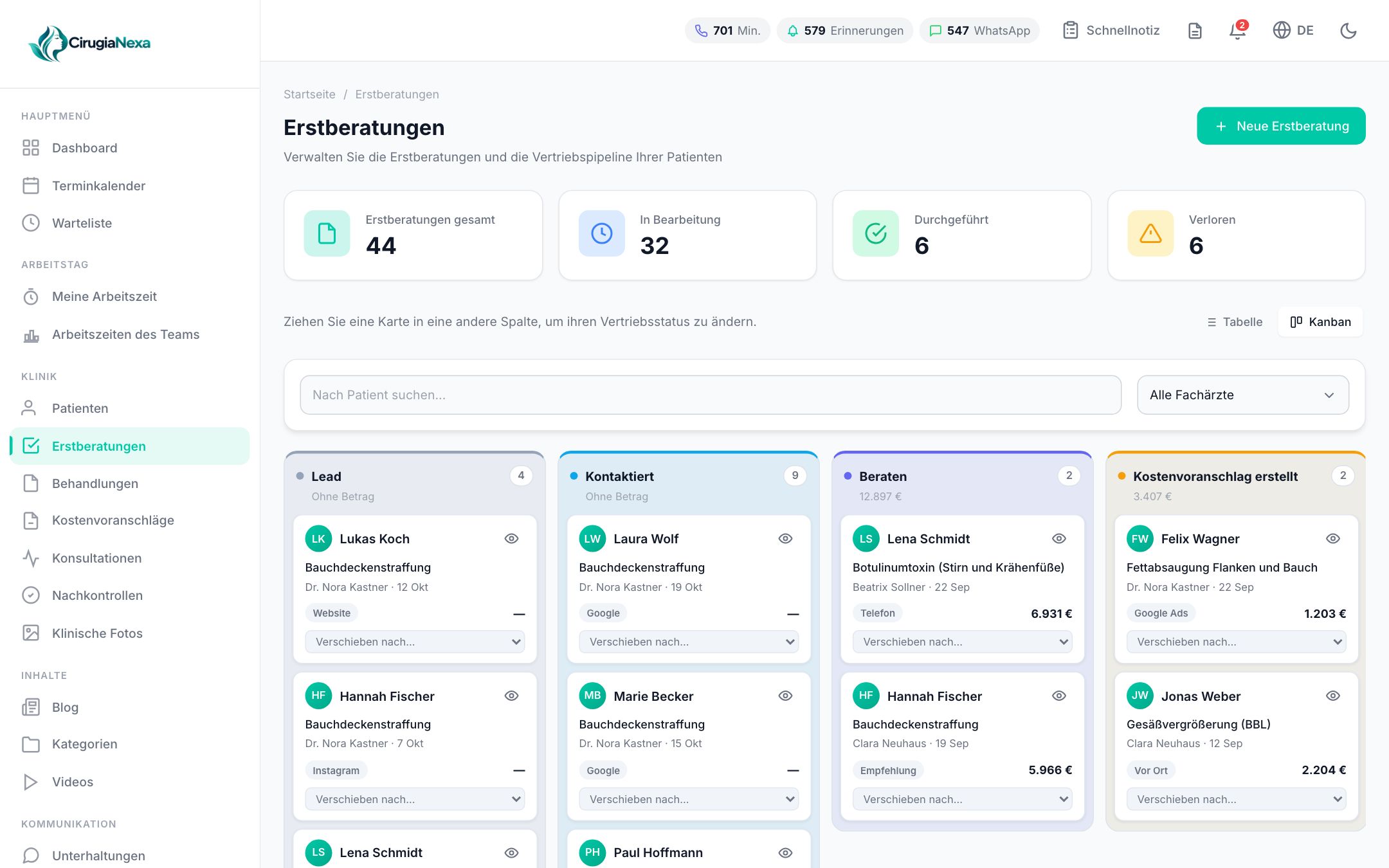This screenshot has width=1389, height=868.
Task: Click Erstberatungen gesamt document icon
Action: 327,233
